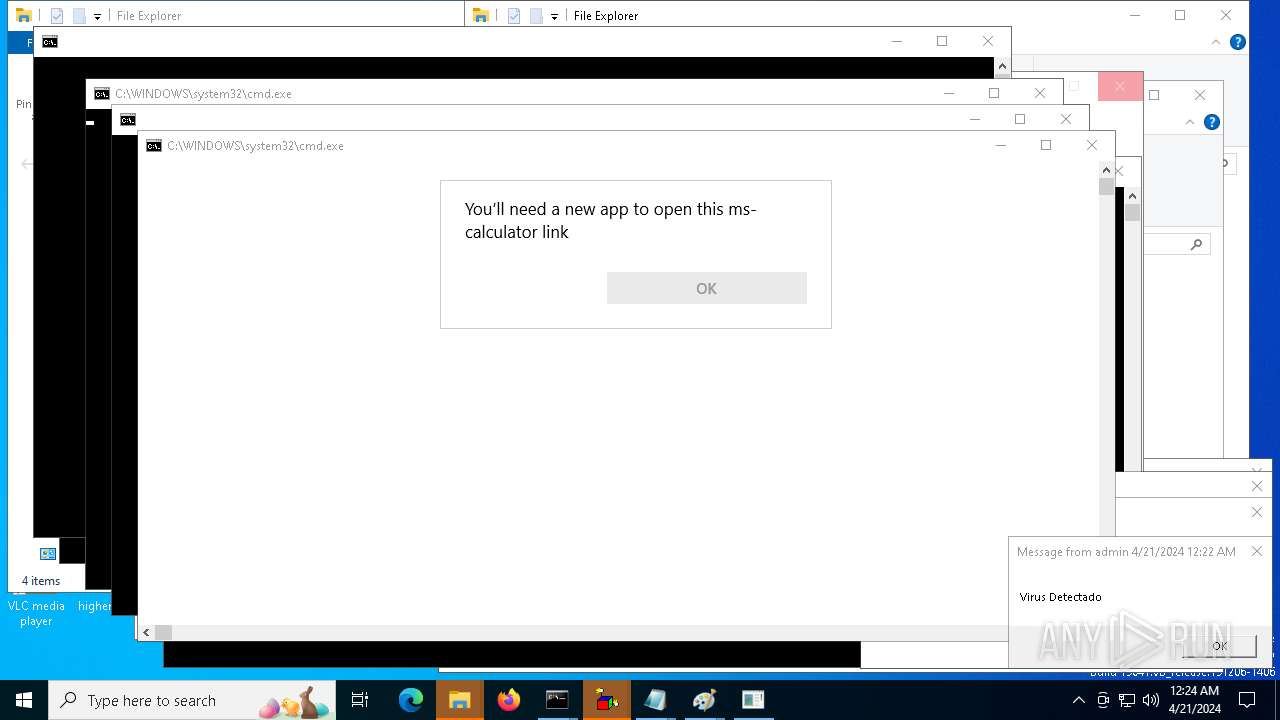Open Quick Access Toolbar dropdown in rightmost File Explorer
The image size is (1280, 720).
coord(554,16)
